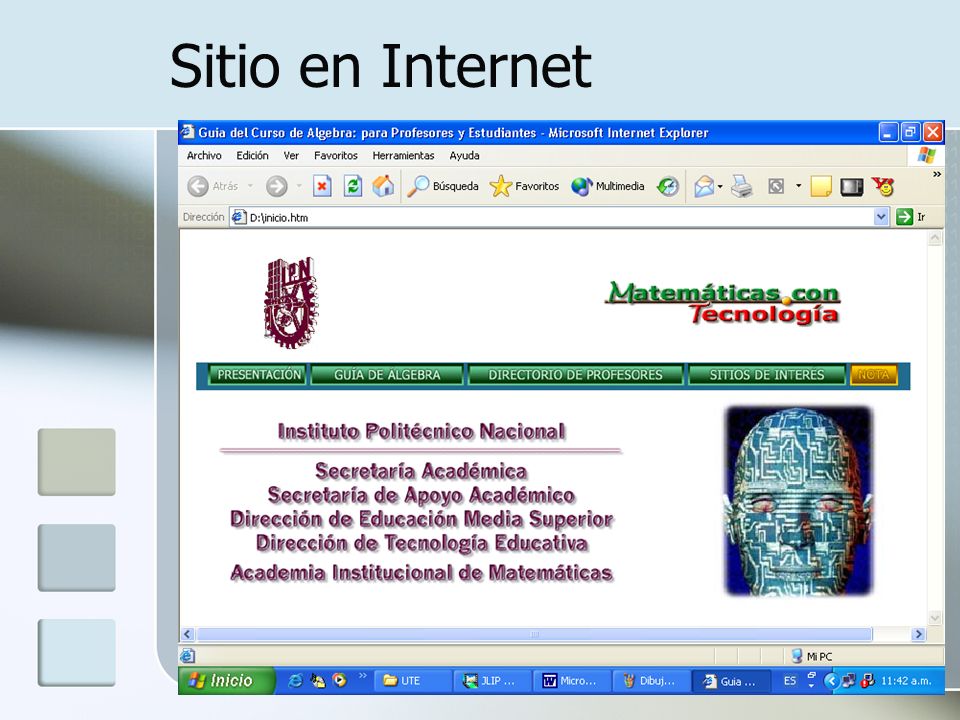
Task: Stop page loading with red X icon
Action: pyautogui.click(x=322, y=186)
